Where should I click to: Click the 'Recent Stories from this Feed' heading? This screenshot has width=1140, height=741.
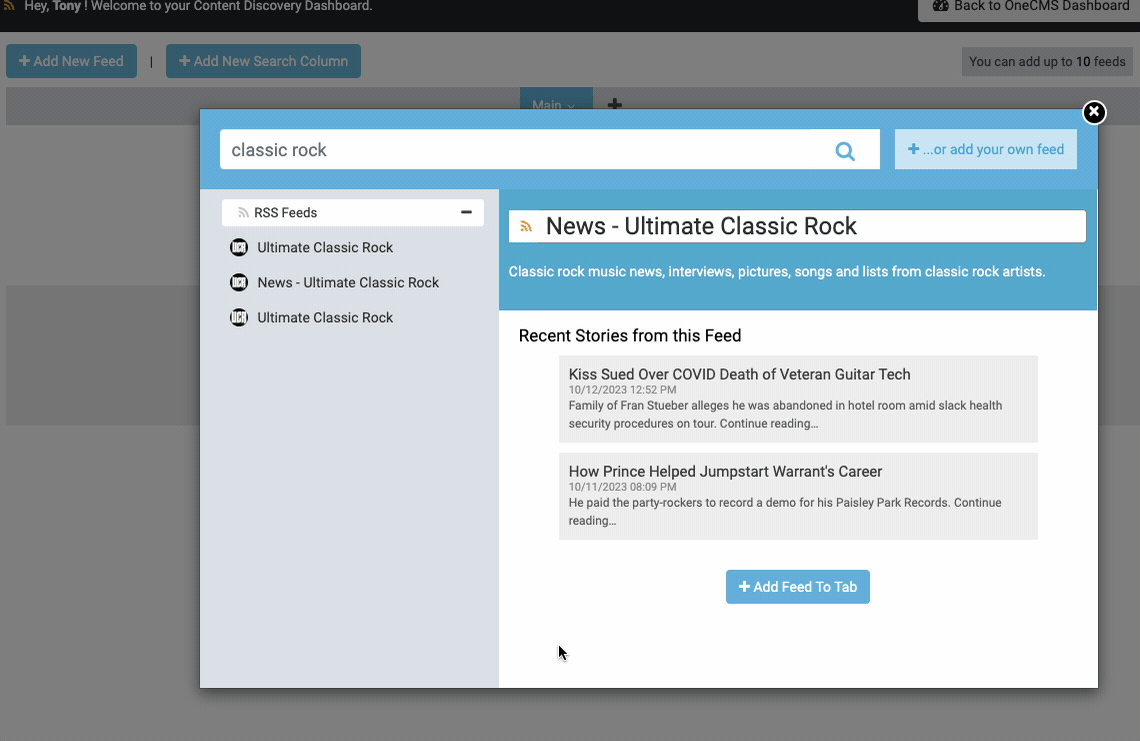click(x=630, y=335)
